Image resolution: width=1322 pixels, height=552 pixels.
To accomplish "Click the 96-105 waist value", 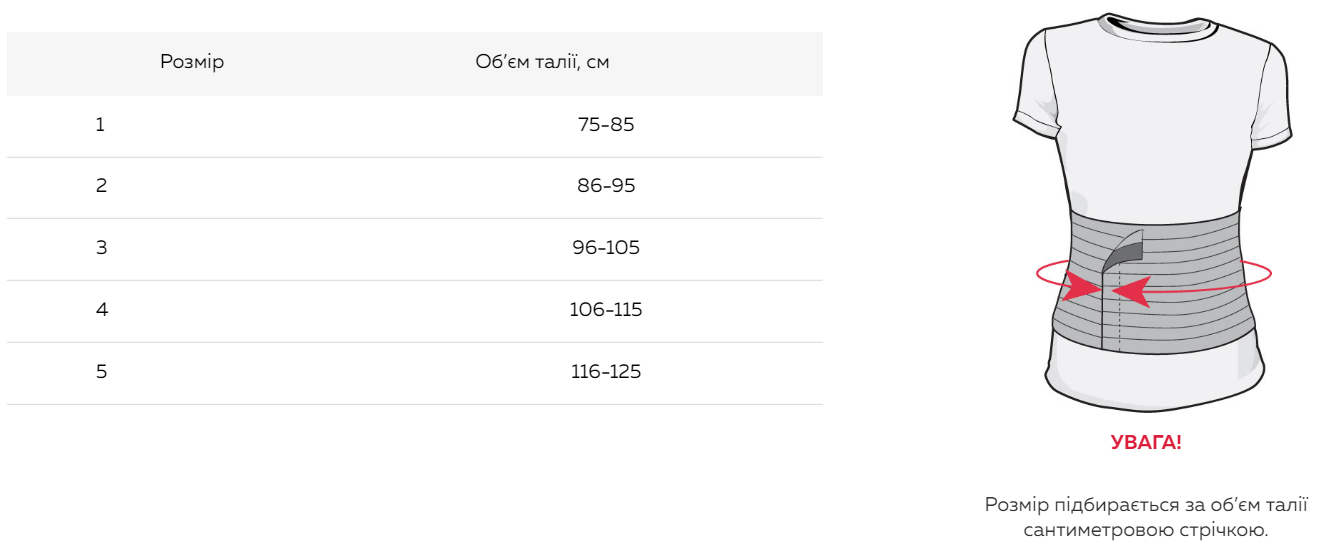I will click(x=606, y=248).
